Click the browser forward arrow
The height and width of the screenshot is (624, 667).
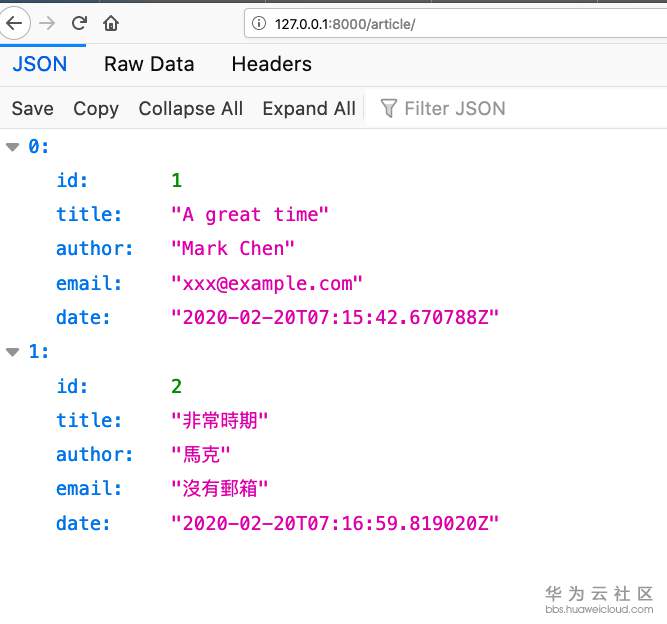[46, 22]
